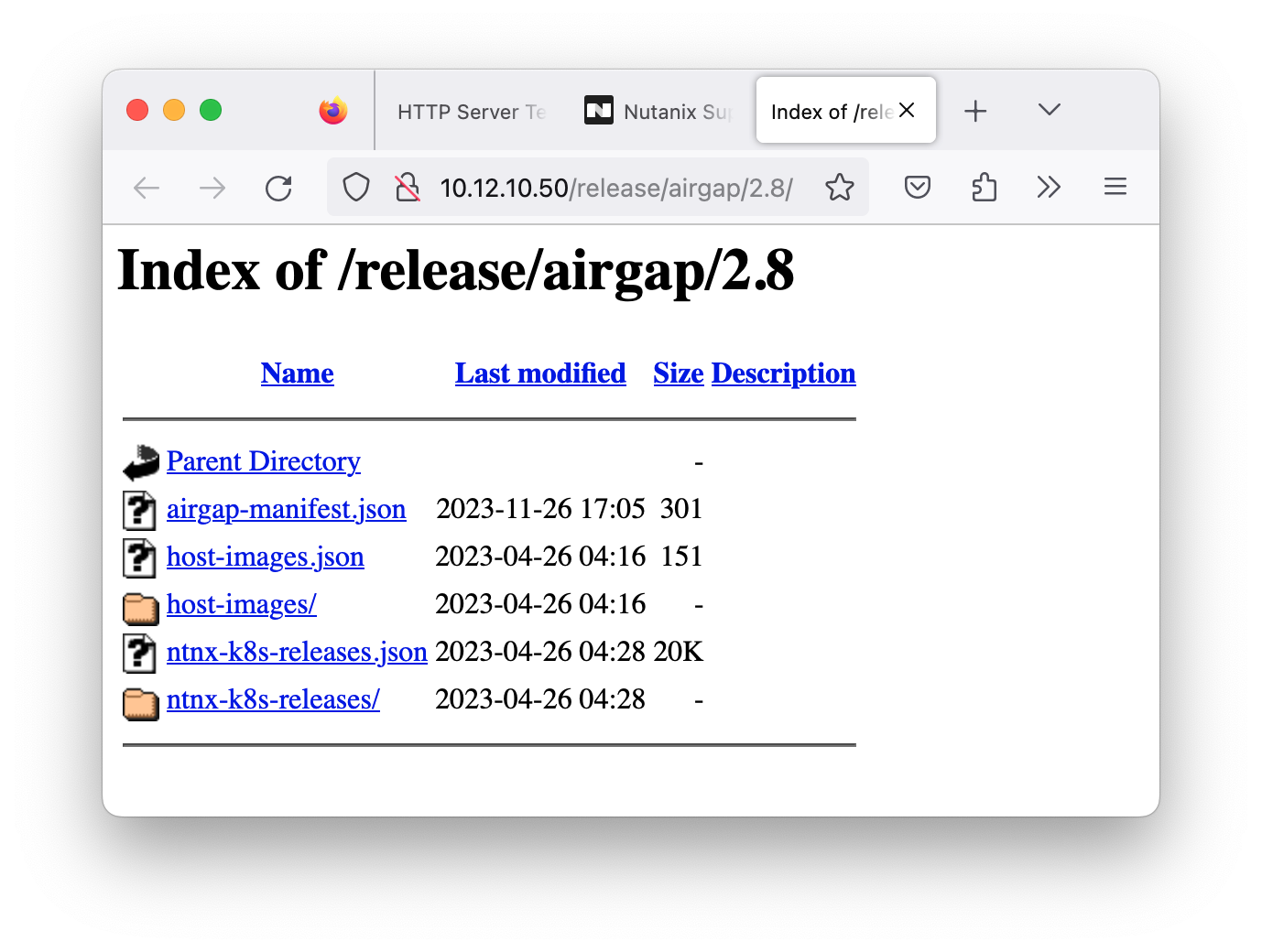This screenshot has width=1262, height=952.
Task: Open the Firefox application menu
Action: tap(1115, 188)
